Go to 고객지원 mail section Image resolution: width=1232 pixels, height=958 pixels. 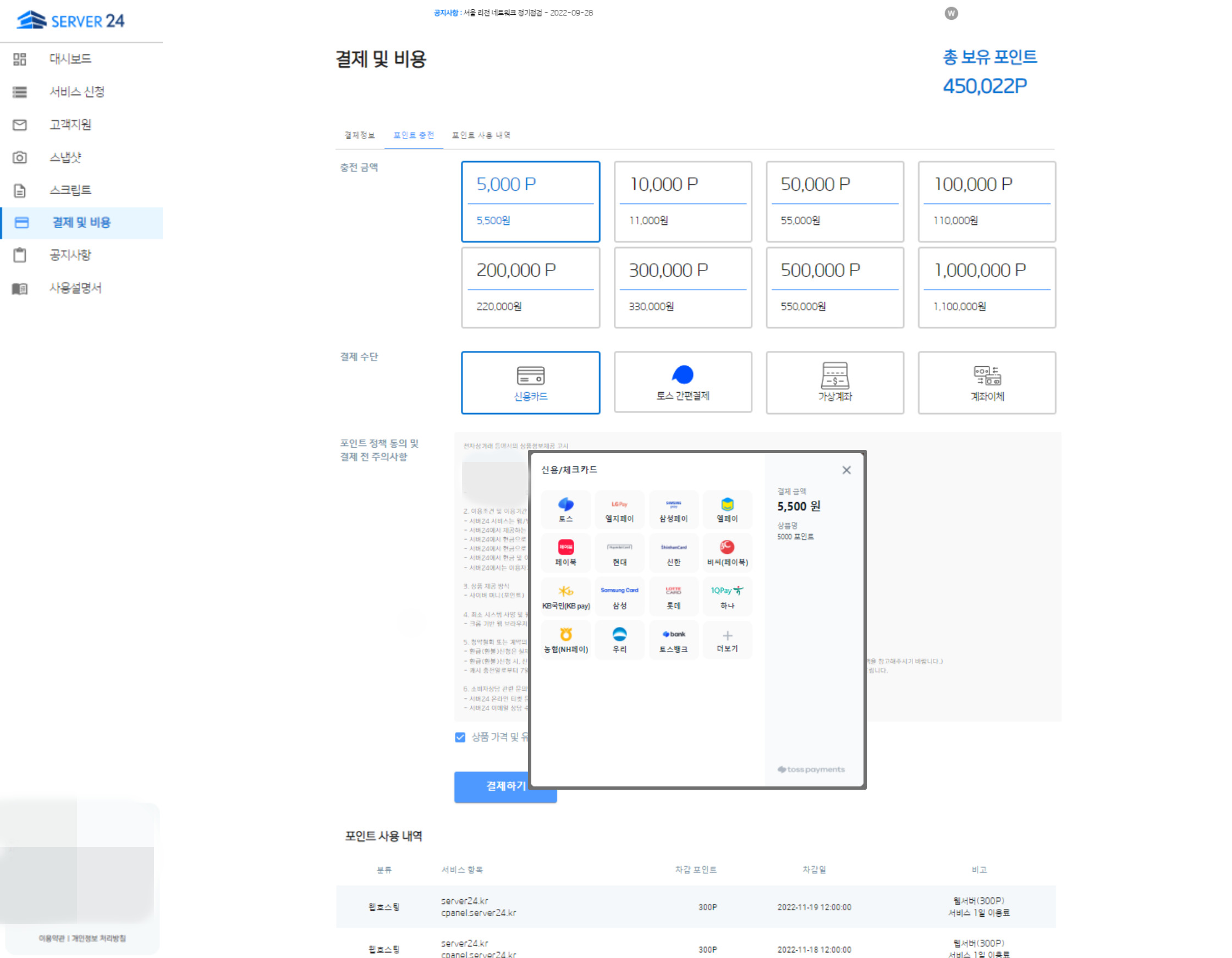click(70, 124)
